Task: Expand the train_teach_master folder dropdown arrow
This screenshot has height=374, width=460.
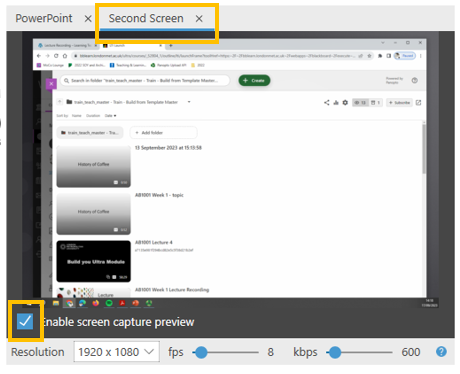Action: click(x=189, y=102)
